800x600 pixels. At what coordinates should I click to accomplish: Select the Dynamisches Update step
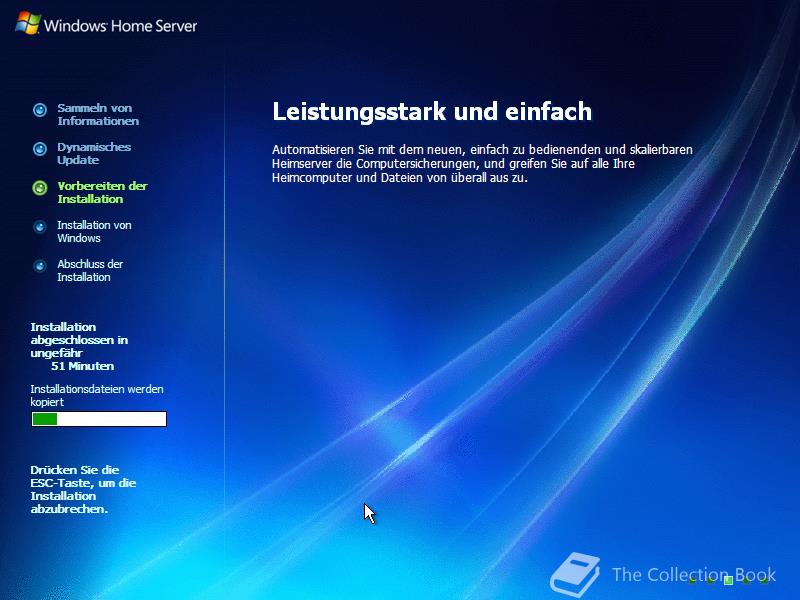(x=94, y=153)
